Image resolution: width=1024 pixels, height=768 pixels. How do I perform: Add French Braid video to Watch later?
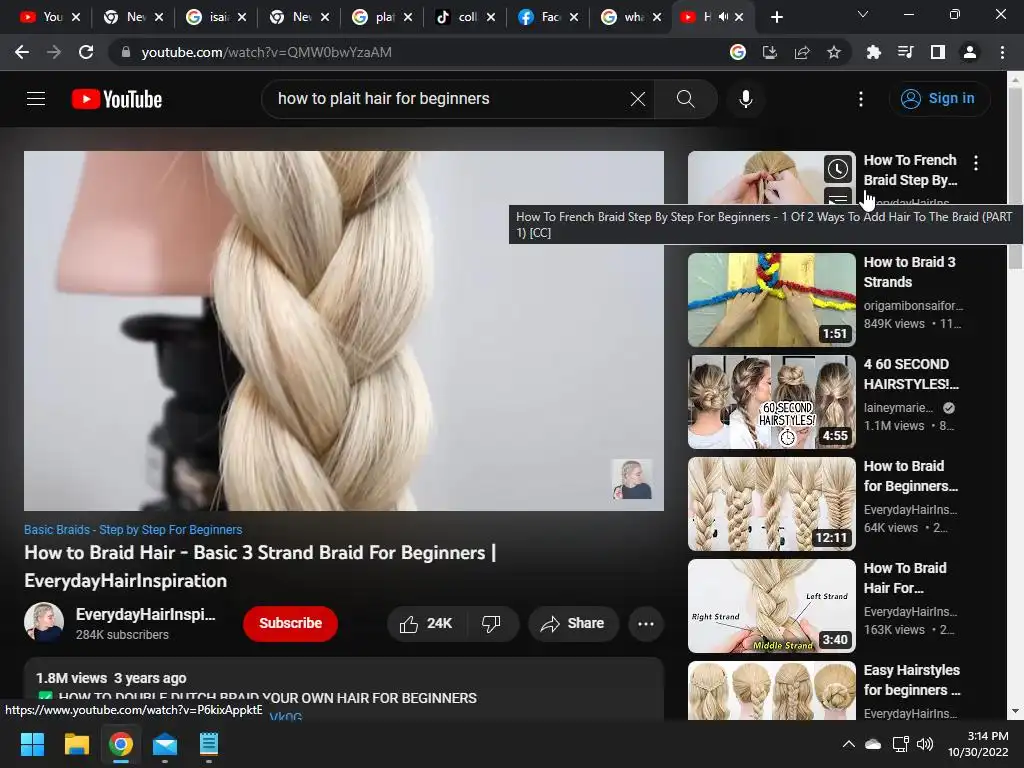(x=838, y=169)
